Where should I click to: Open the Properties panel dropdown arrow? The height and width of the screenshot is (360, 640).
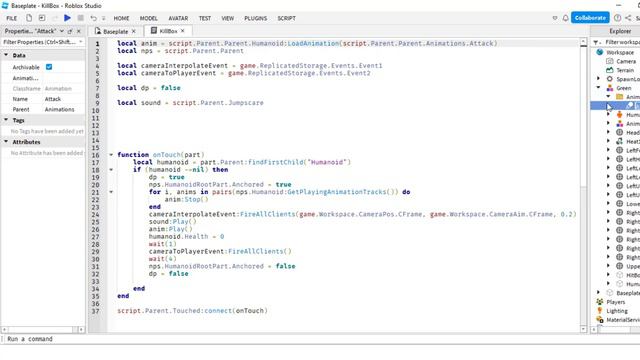tap(62, 31)
